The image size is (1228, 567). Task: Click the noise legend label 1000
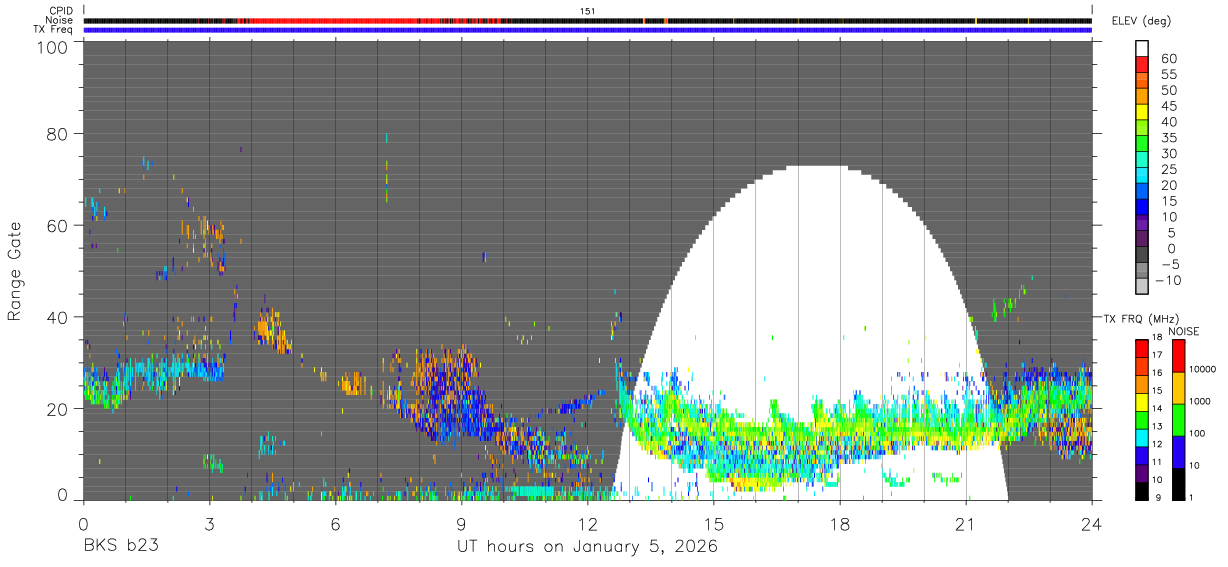point(1201,401)
